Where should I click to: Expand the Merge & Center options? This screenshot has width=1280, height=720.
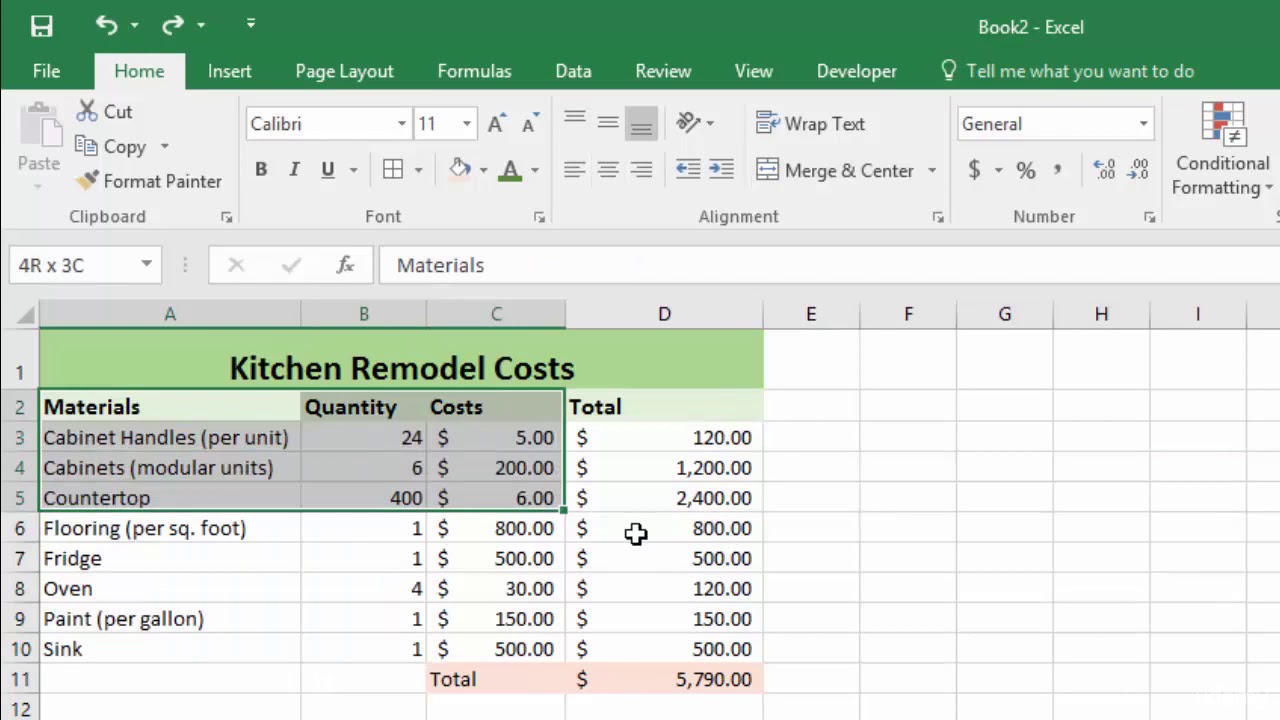pyautogui.click(x=932, y=171)
